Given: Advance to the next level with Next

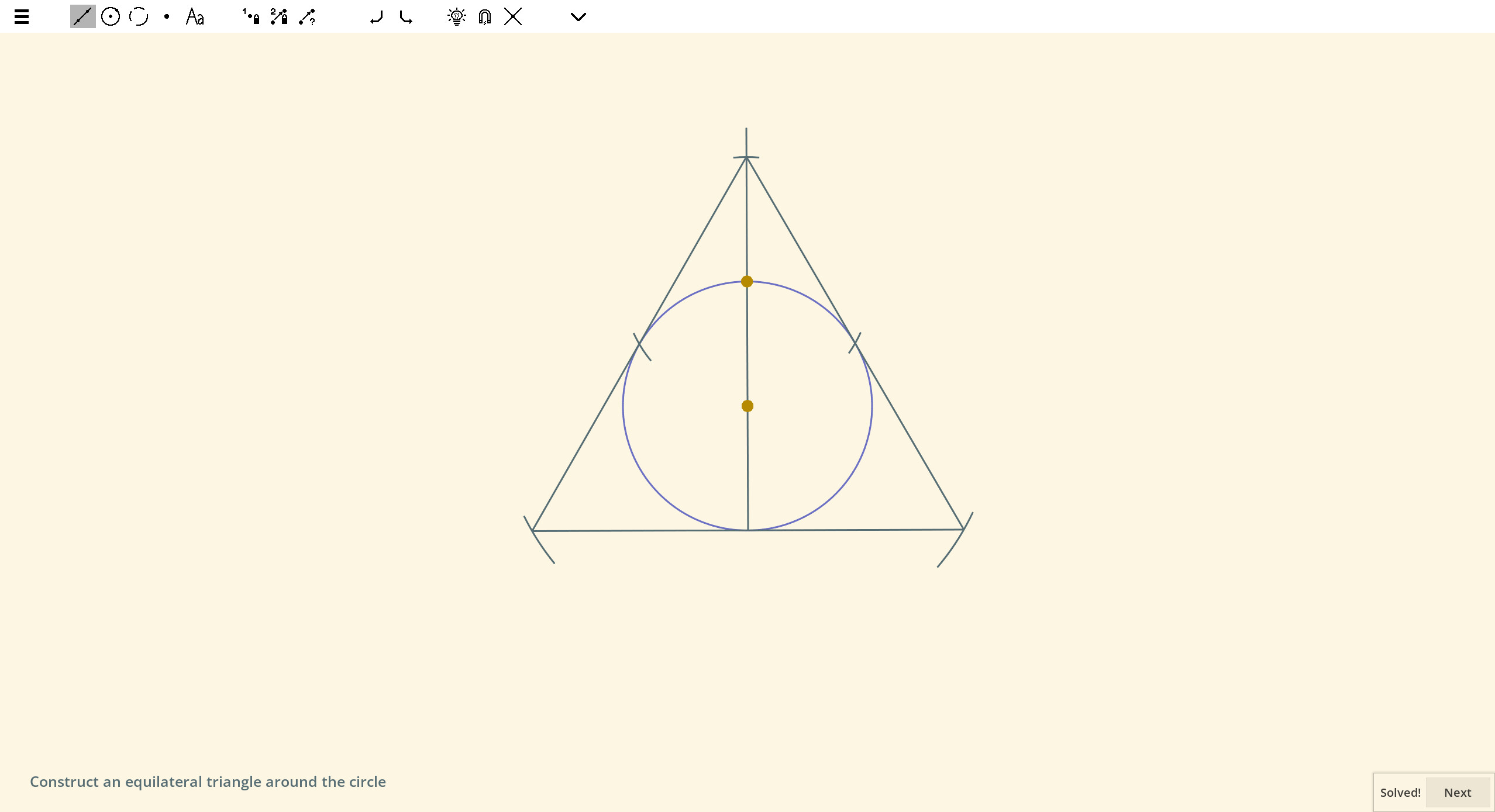Looking at the screenshot, I should pyautogui.click(x=1457, y=792).
